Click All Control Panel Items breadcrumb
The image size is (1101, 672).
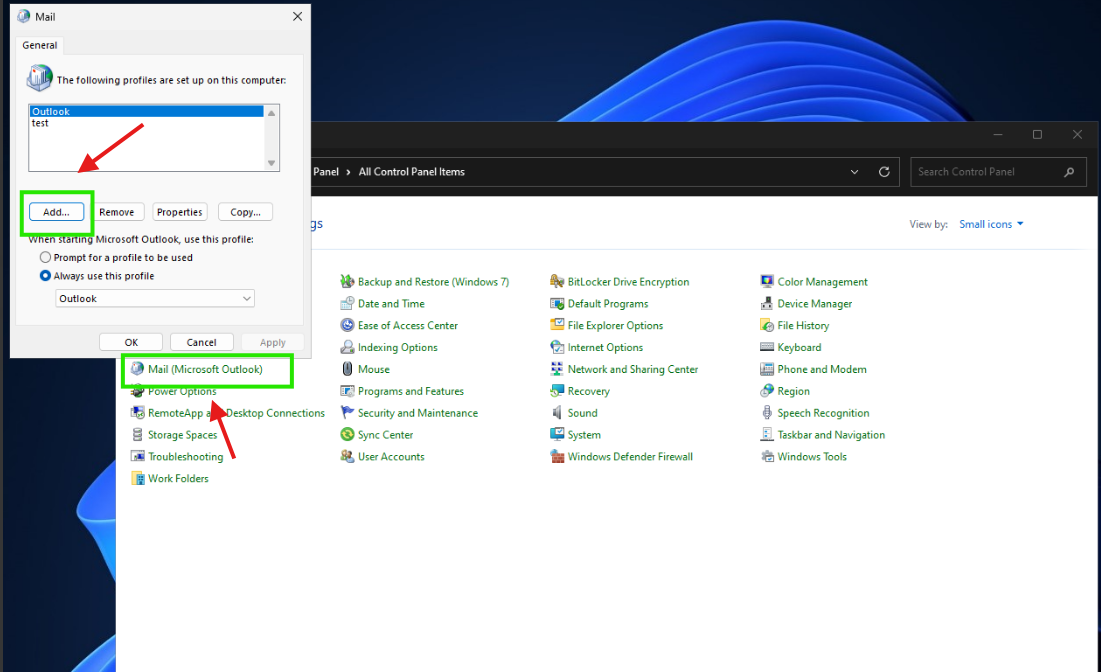click(x=411, y=171)
